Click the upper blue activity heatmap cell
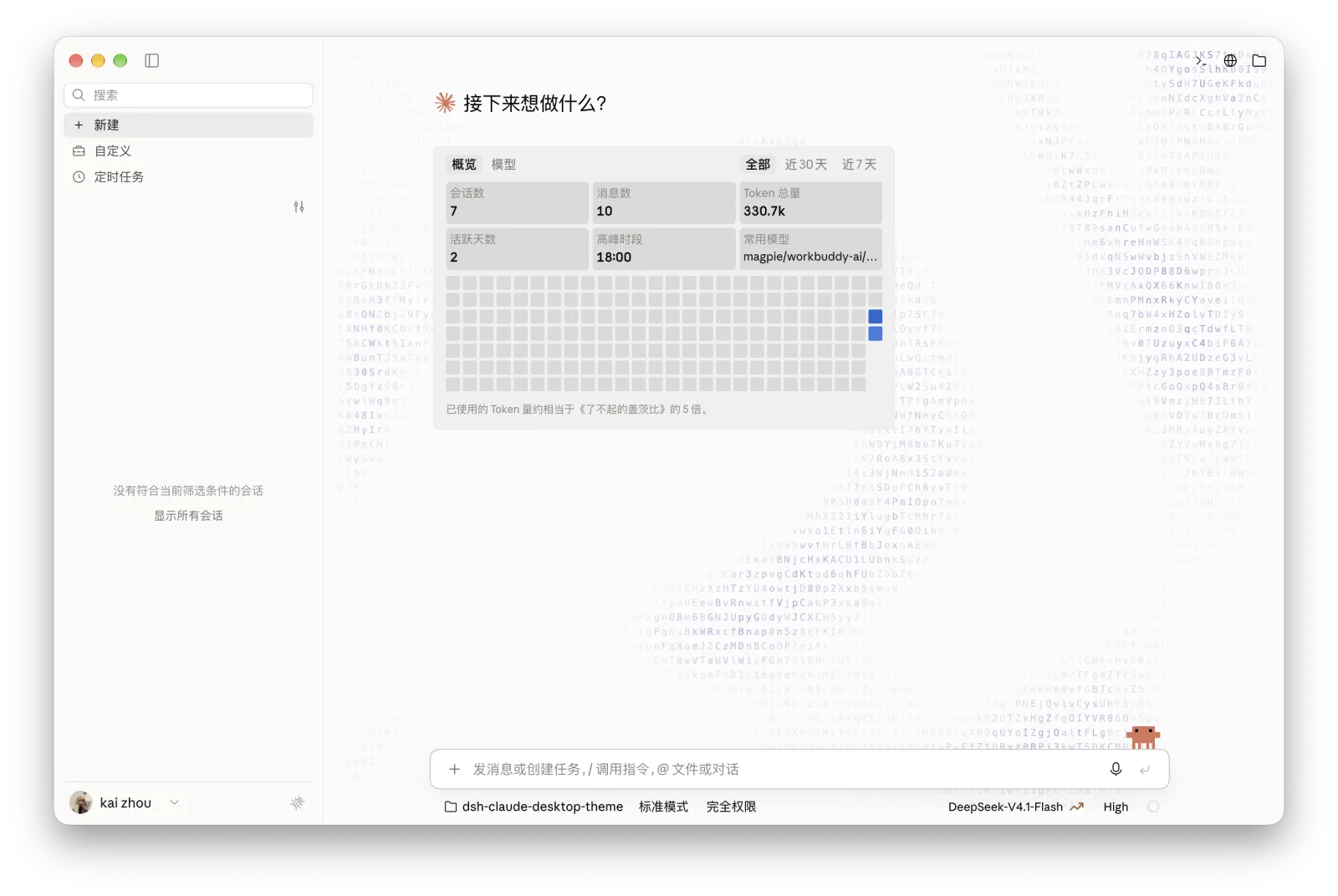The height and width of the screenshot is (896, 1338). coord(875,316)
